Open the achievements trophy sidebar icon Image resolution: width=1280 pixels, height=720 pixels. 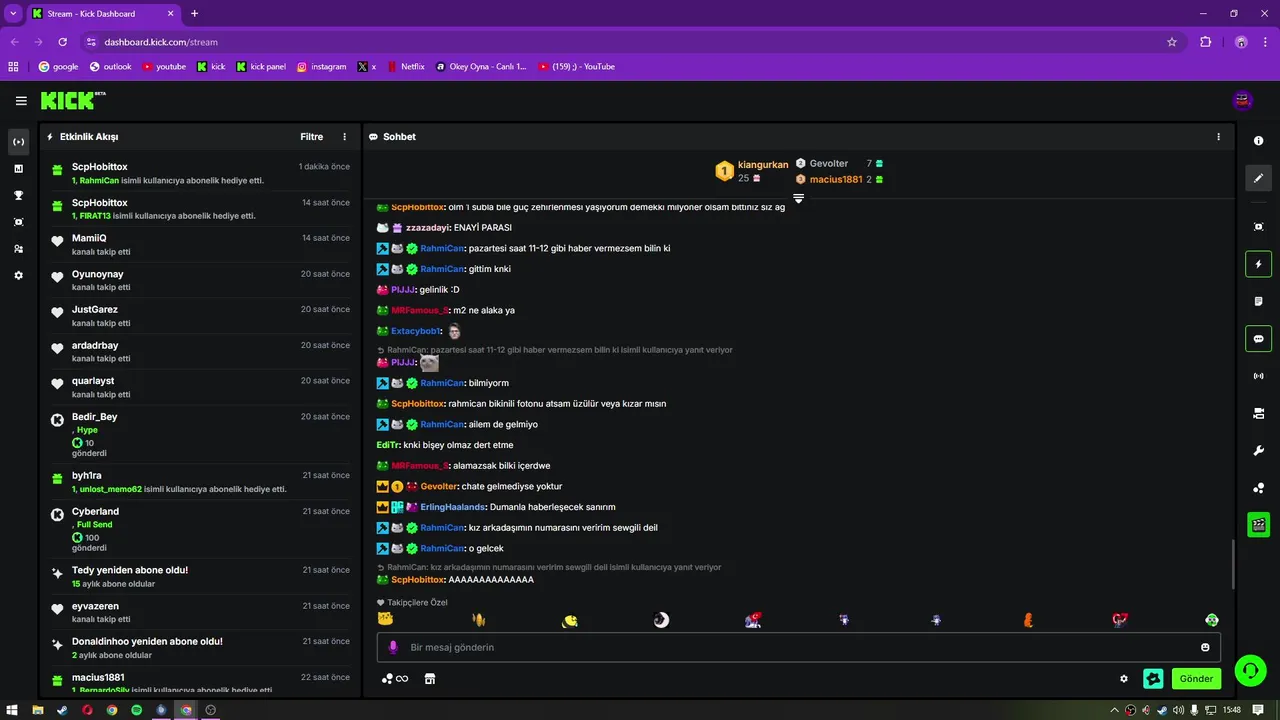[x=18, y=195]
